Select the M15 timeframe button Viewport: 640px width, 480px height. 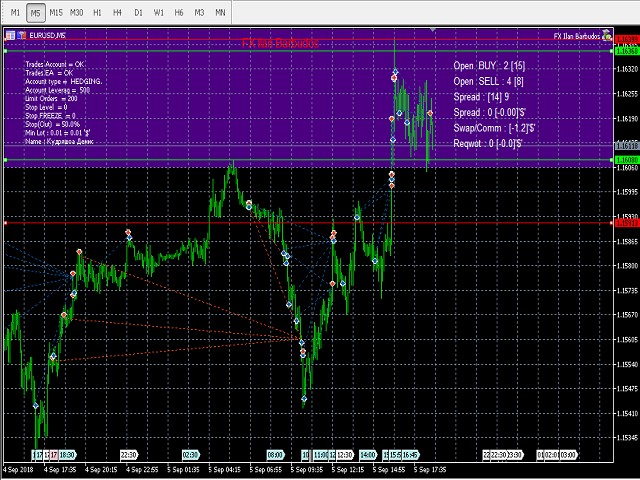[55, 12]
